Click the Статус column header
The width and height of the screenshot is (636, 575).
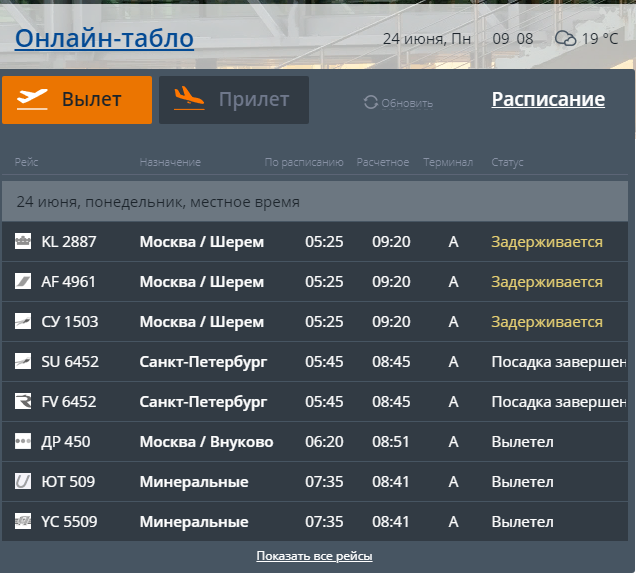507,162
